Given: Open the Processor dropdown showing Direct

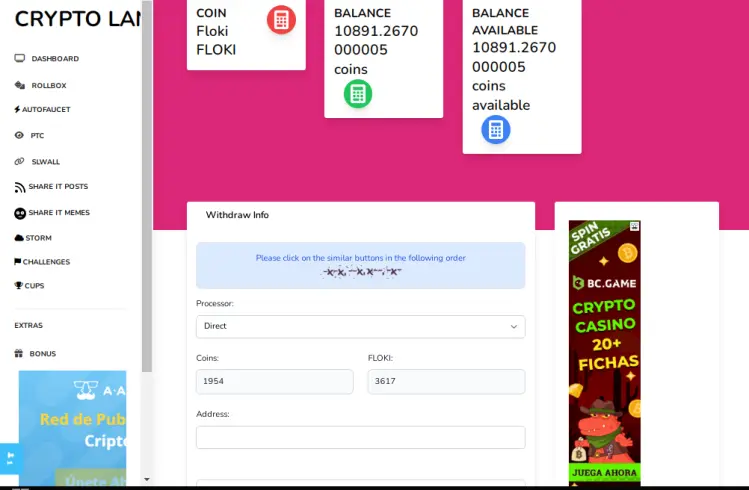Looking at the screenshot, I should click(361, 327).
